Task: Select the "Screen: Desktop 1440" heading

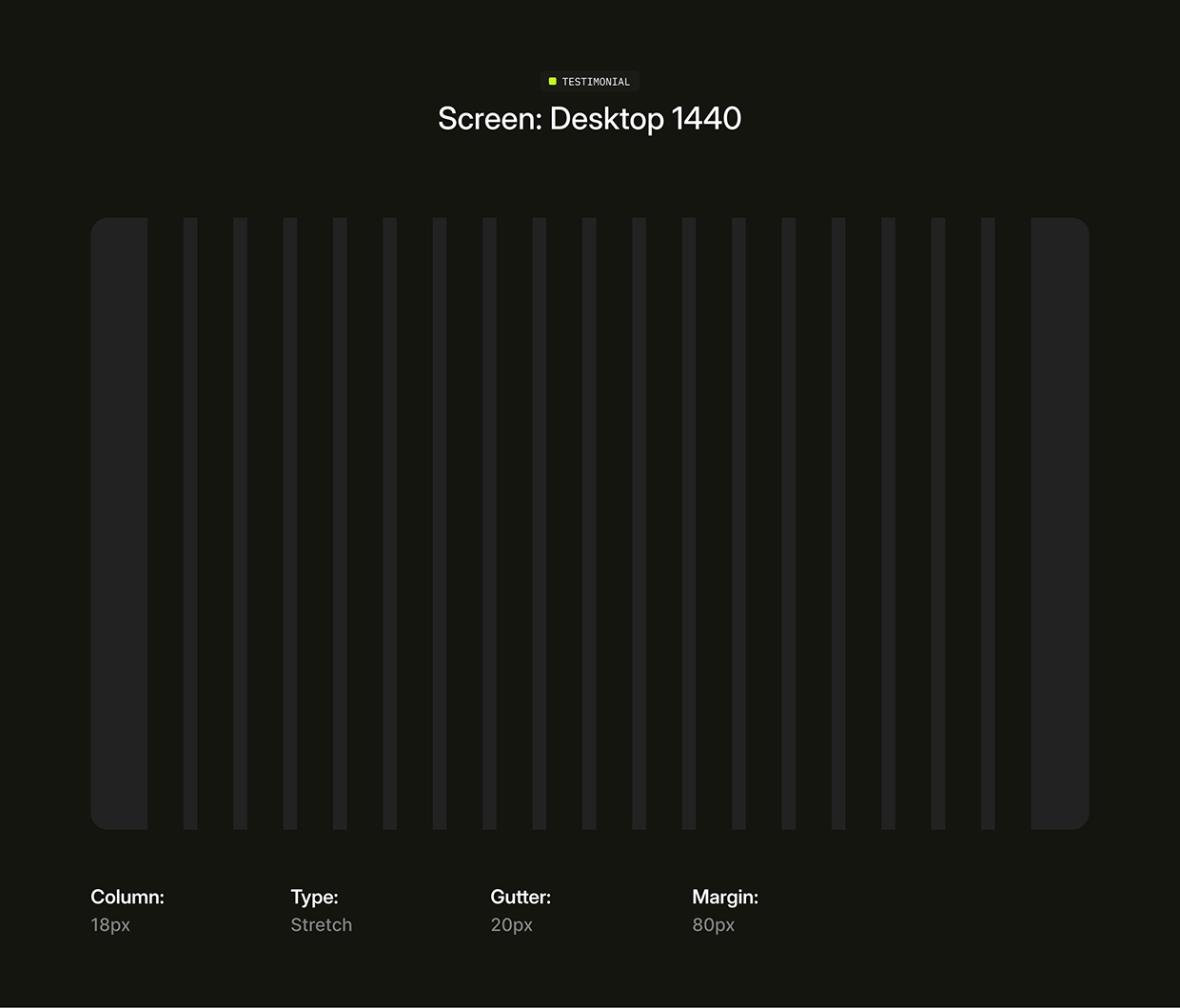Action: [589, 119]
